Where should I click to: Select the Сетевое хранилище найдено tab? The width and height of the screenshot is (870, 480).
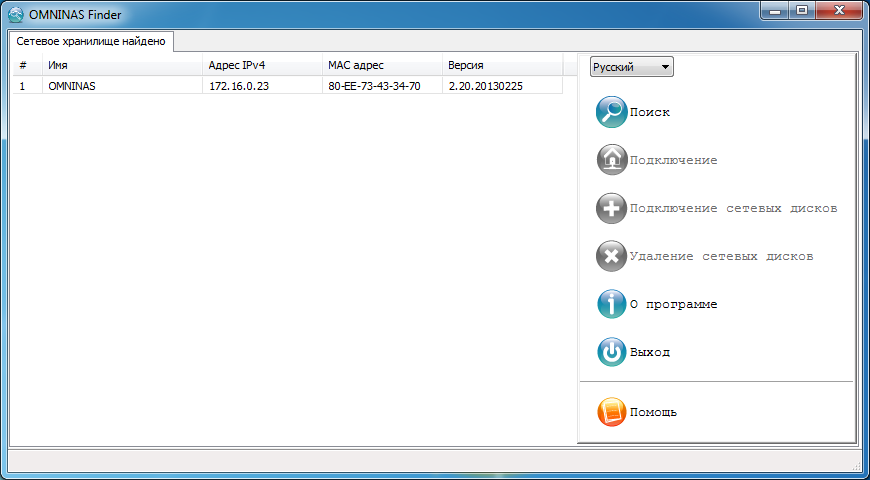pos(91,42)
